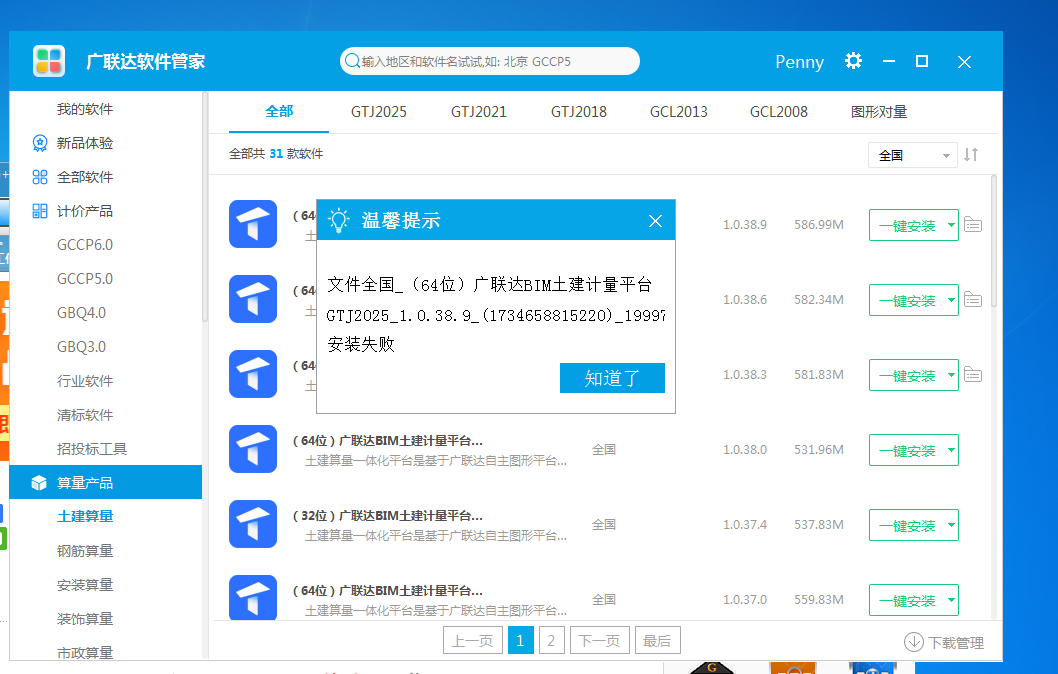Click the Penny username
The width and height of the screenshot is (1058, 674).
(x=800, y=61)
